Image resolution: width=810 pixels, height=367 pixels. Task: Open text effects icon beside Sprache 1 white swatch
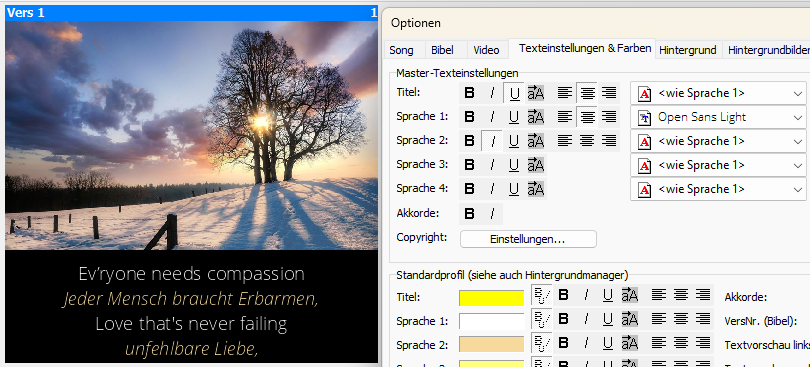tap(541, 319)
